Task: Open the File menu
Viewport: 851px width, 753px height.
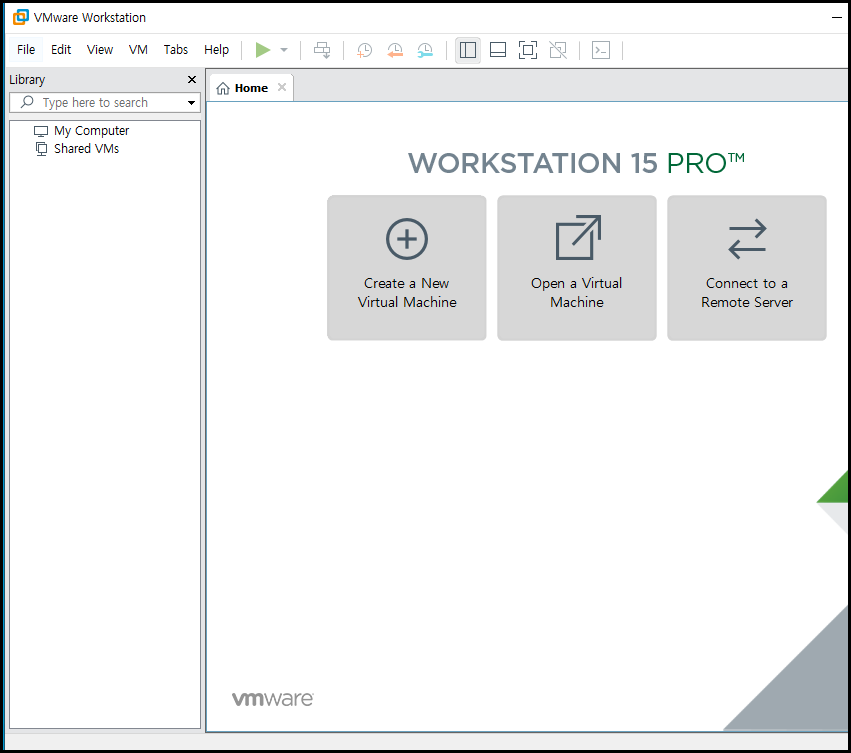Action: tap(26, 49)
